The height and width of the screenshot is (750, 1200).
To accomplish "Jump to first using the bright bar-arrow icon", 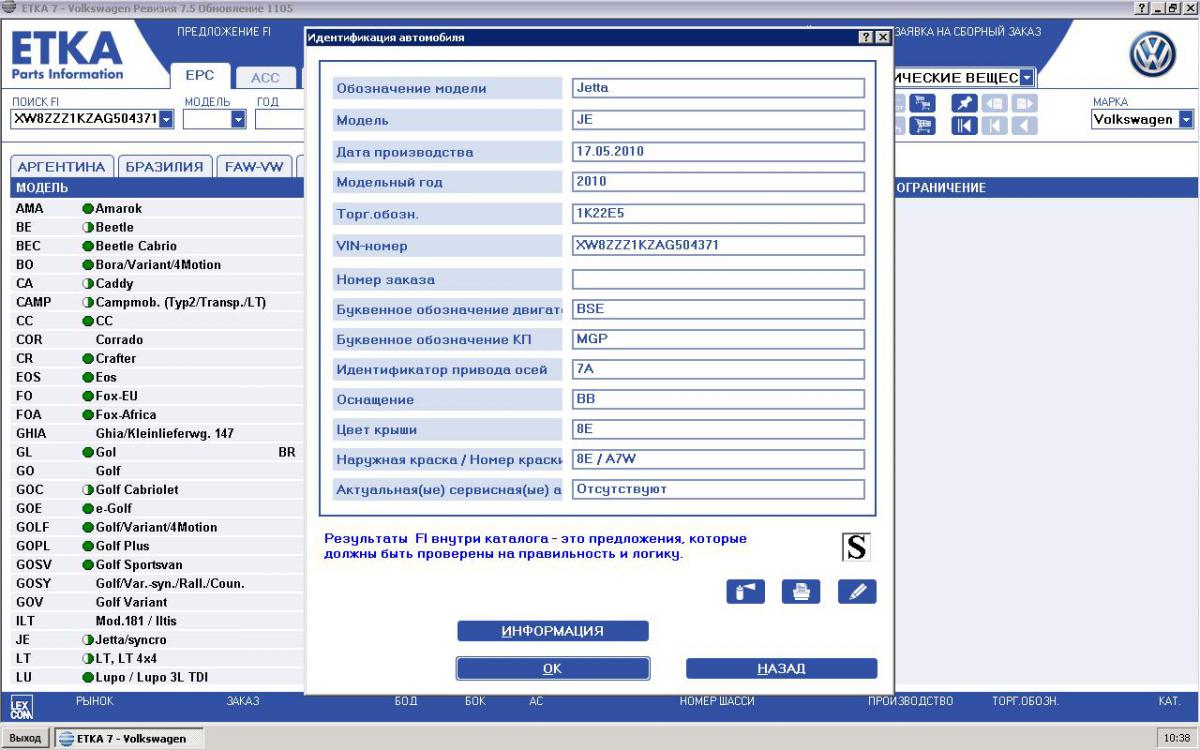I will point(964,126).
